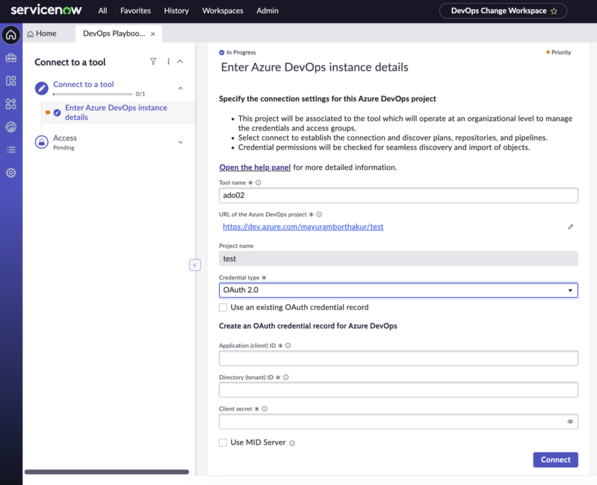Click info icon next to Application (client) ID
This screenshot has width=597, height=485.
tap(288, 346)
